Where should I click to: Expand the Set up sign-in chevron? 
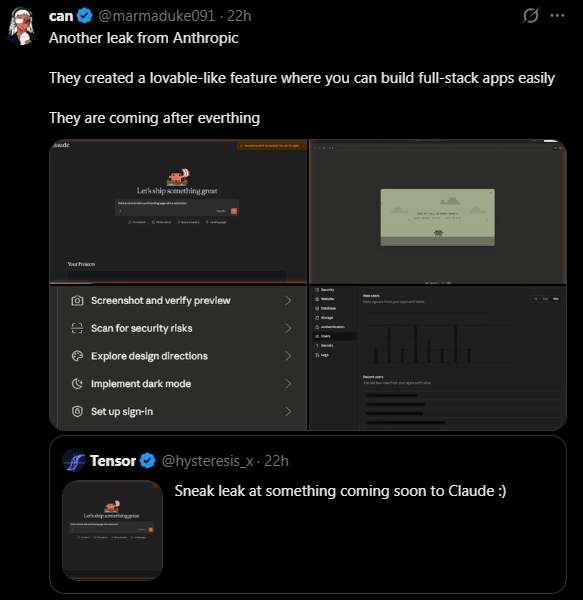(288, 411)
